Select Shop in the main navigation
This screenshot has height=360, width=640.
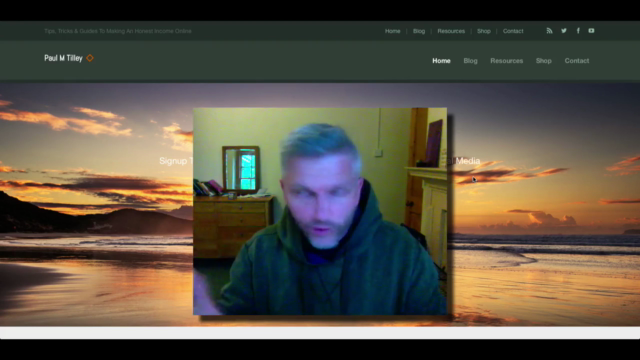[x=544, y=61]
